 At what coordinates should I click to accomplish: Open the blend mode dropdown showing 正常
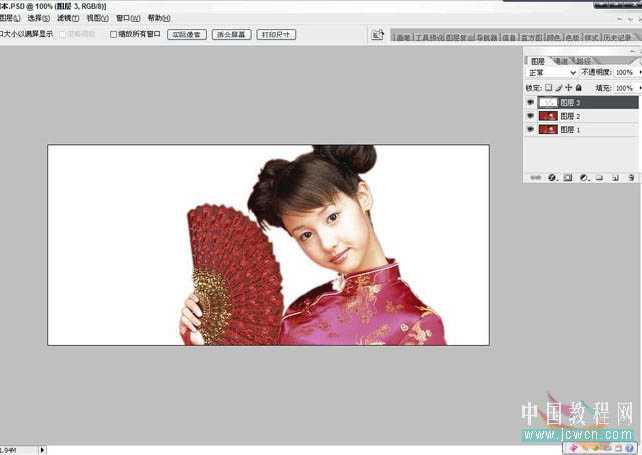point(551,73)
